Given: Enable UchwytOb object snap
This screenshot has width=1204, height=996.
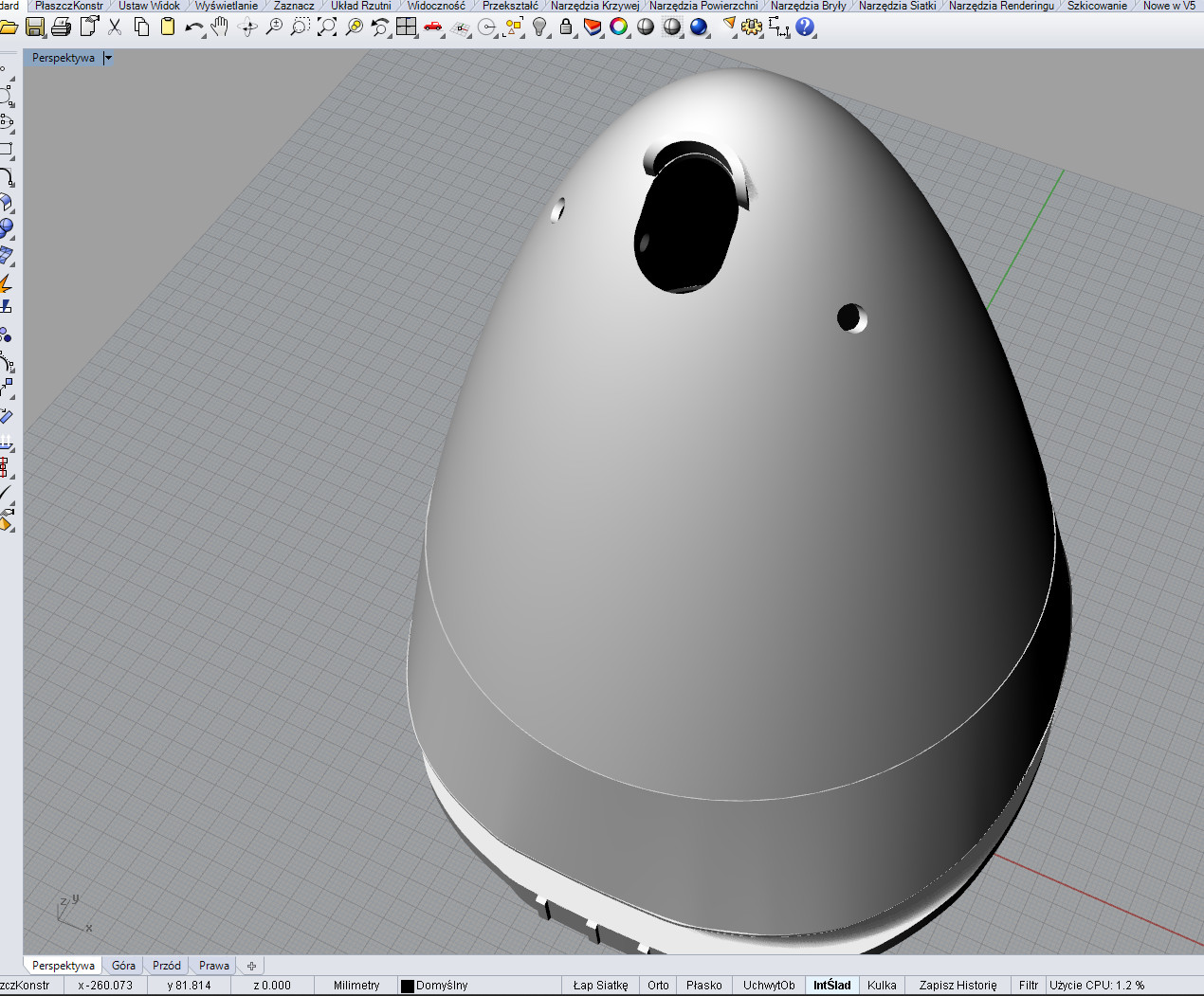Looking at the screenshot, I should pos(769,986).
